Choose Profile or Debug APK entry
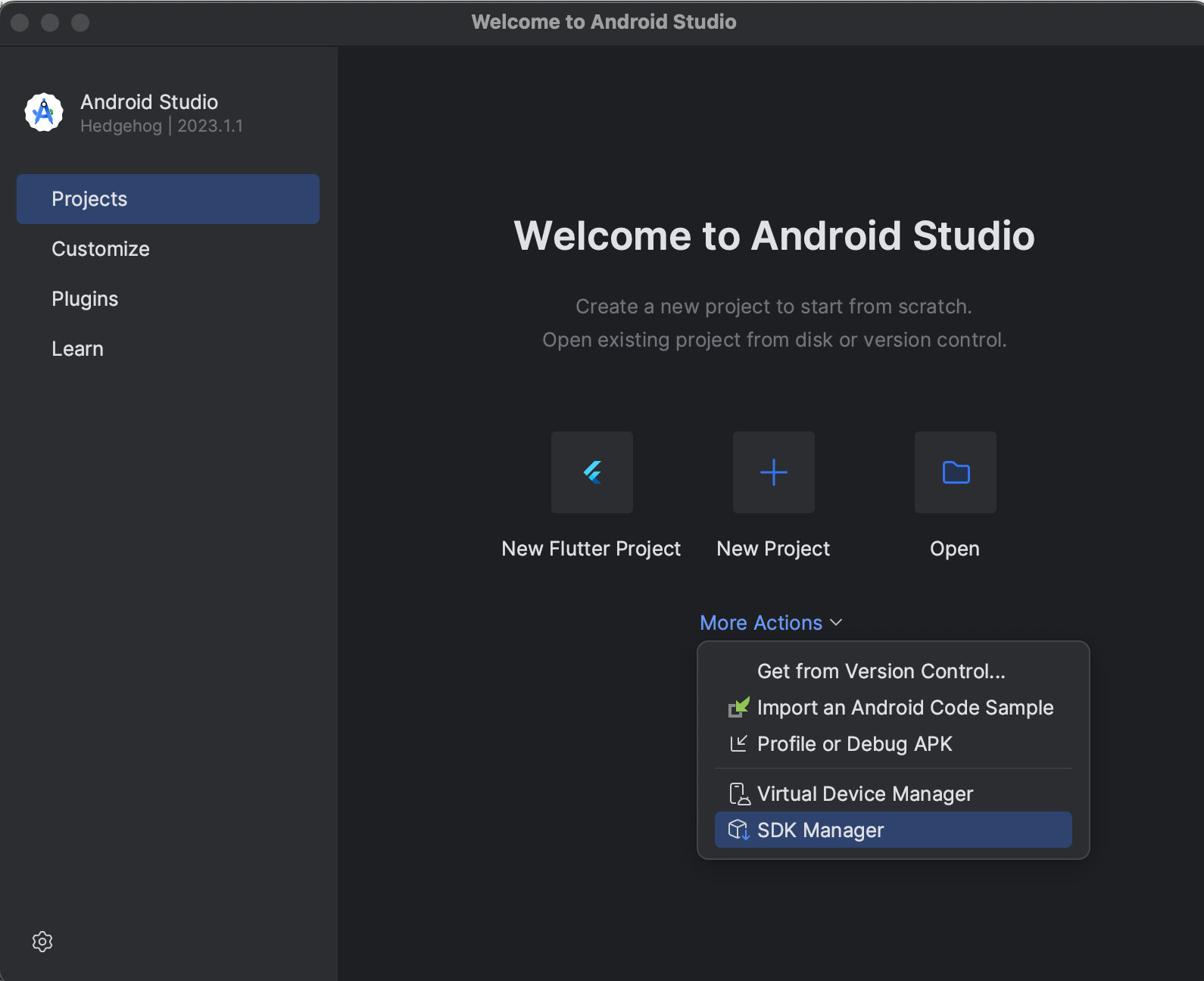1204x981 pixels. pos(894,744)
